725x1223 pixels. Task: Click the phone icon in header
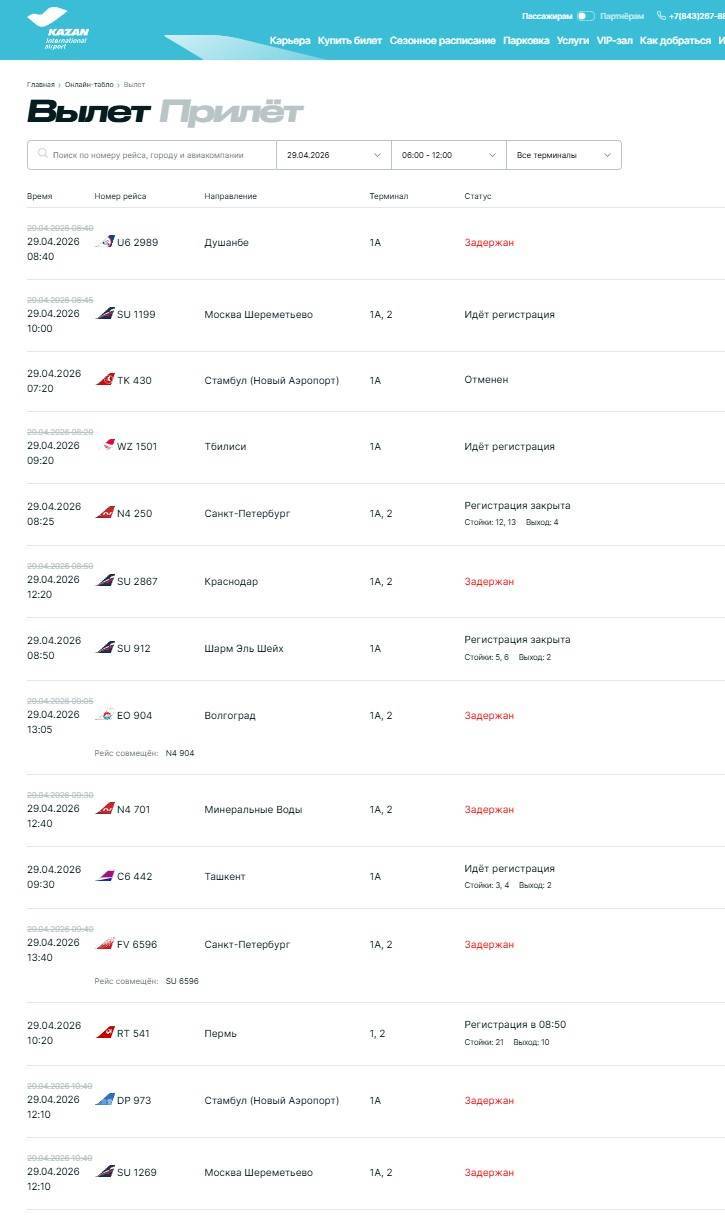[661, 16]
